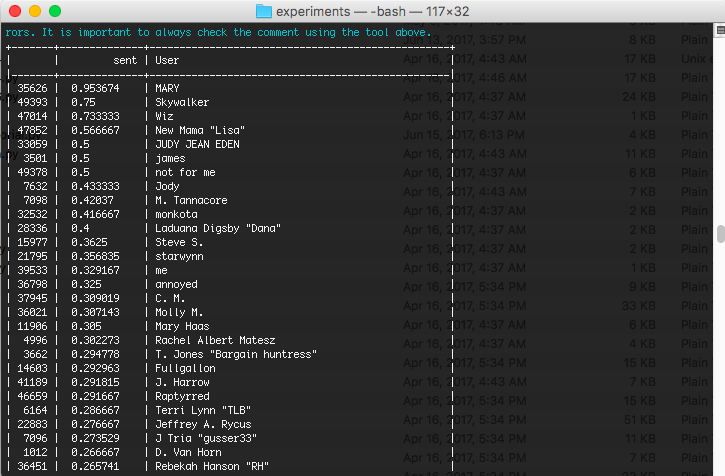Click the index value 33059
Image resolution: width=725 pixels, height=476 pixels.
[32, 144]
